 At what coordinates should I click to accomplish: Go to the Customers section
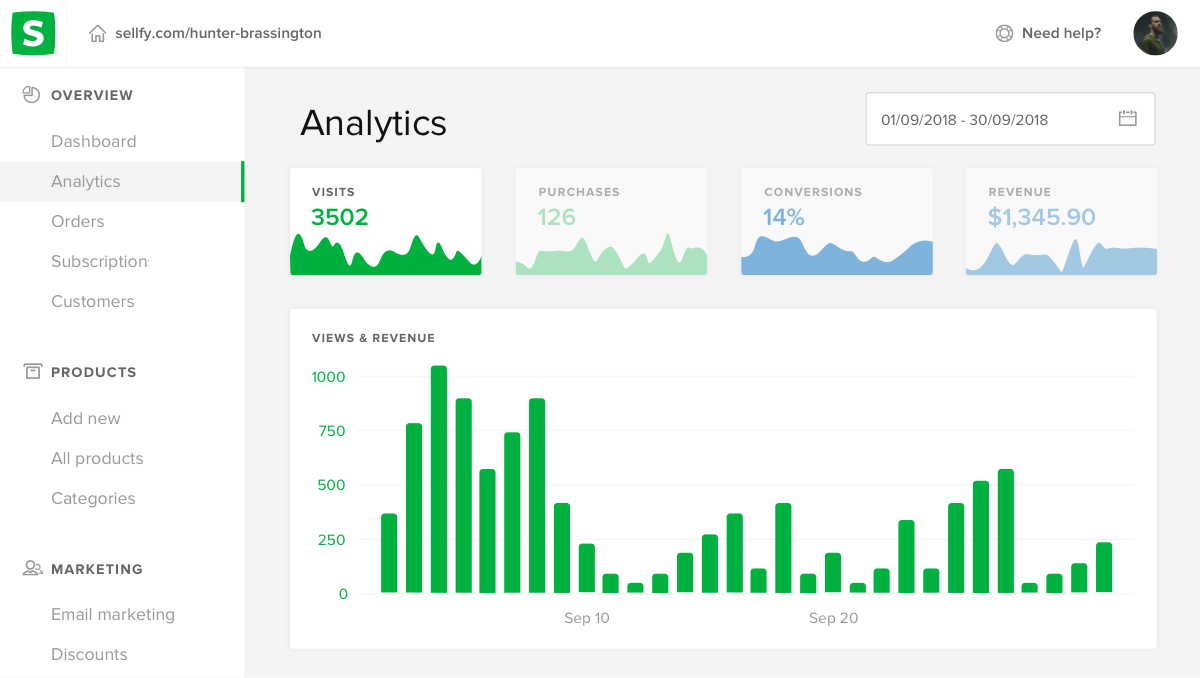(x=93, y=301)
